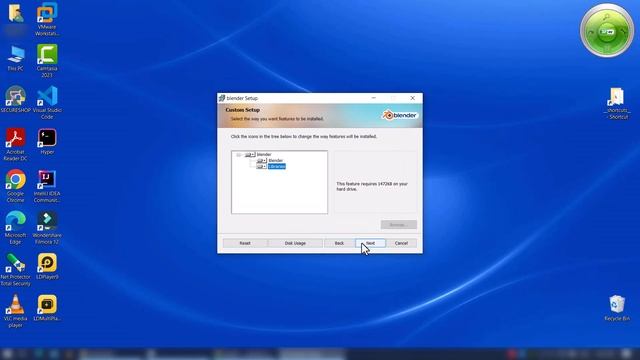Launch the LDPlayer9 desktop shortcut

coord(47,266)
